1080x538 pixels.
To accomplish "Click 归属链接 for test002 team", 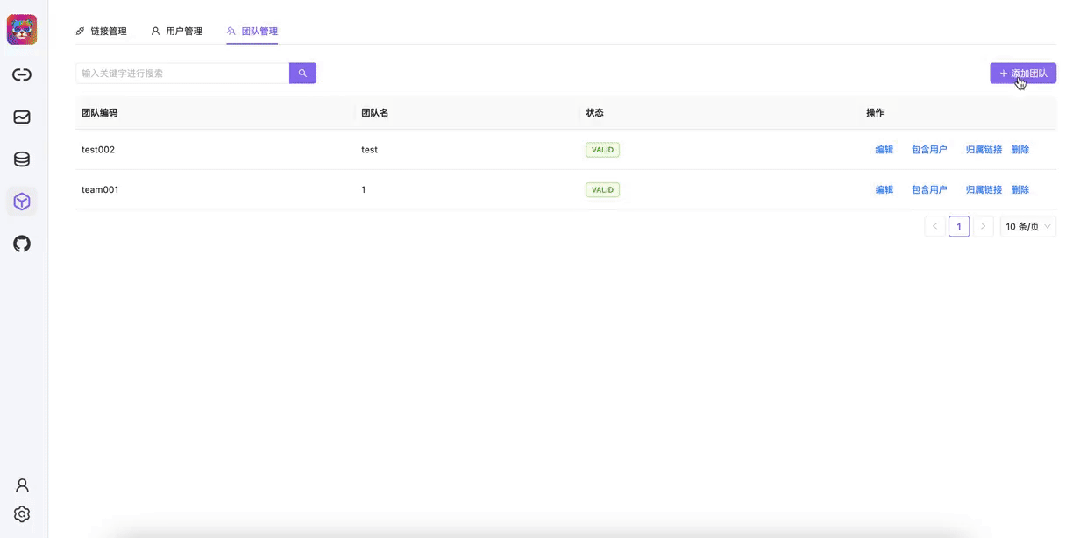I will [x=984, y=149].
